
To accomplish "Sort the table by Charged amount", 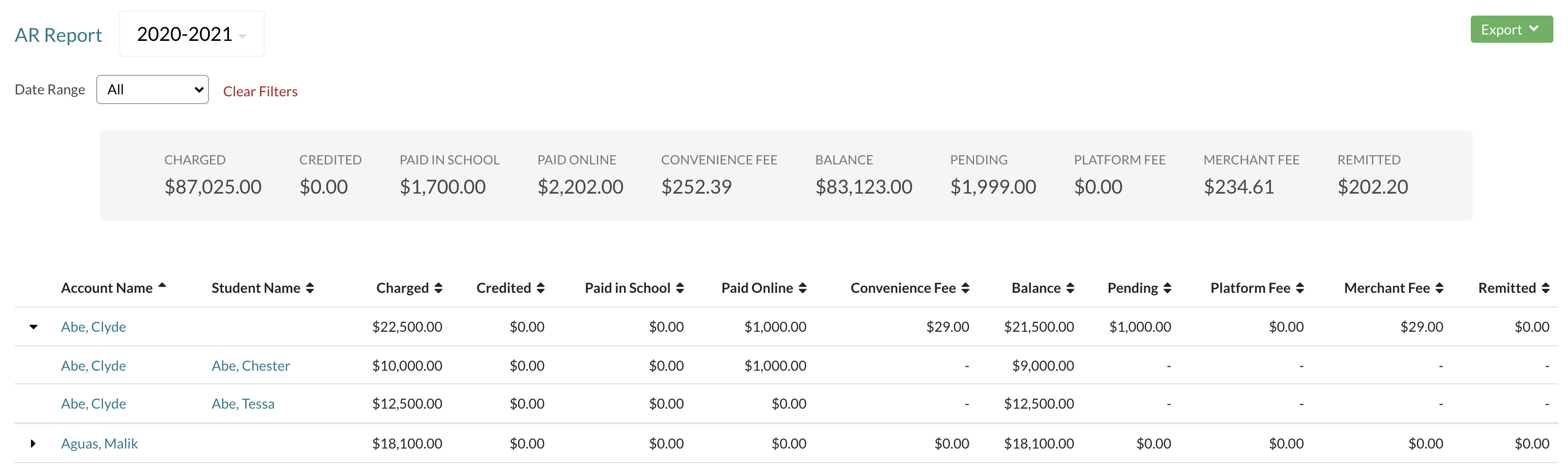I will [x=438, y=287].
